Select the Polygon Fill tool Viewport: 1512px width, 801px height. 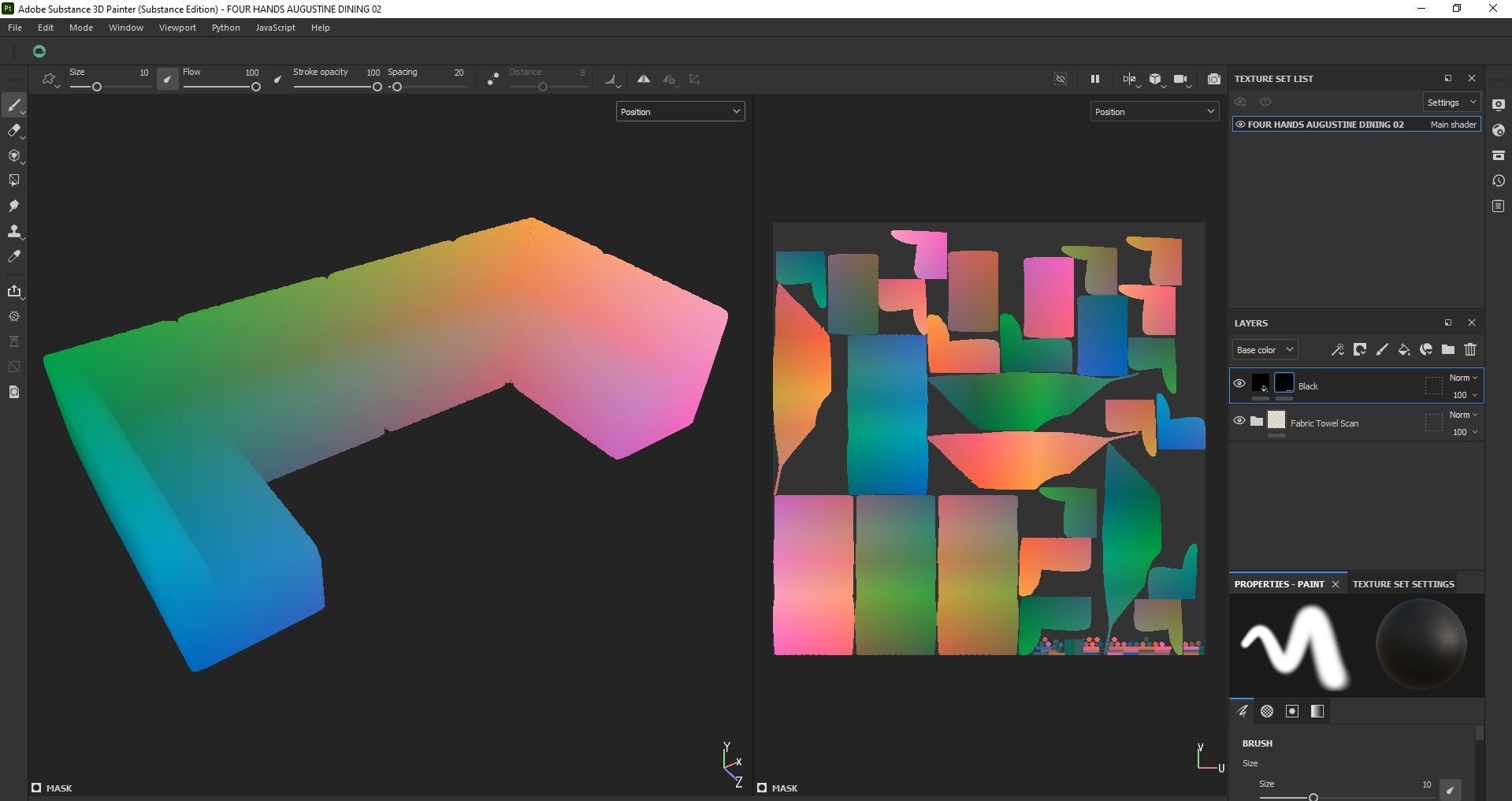pyautogui.click(x=13, y=181)
